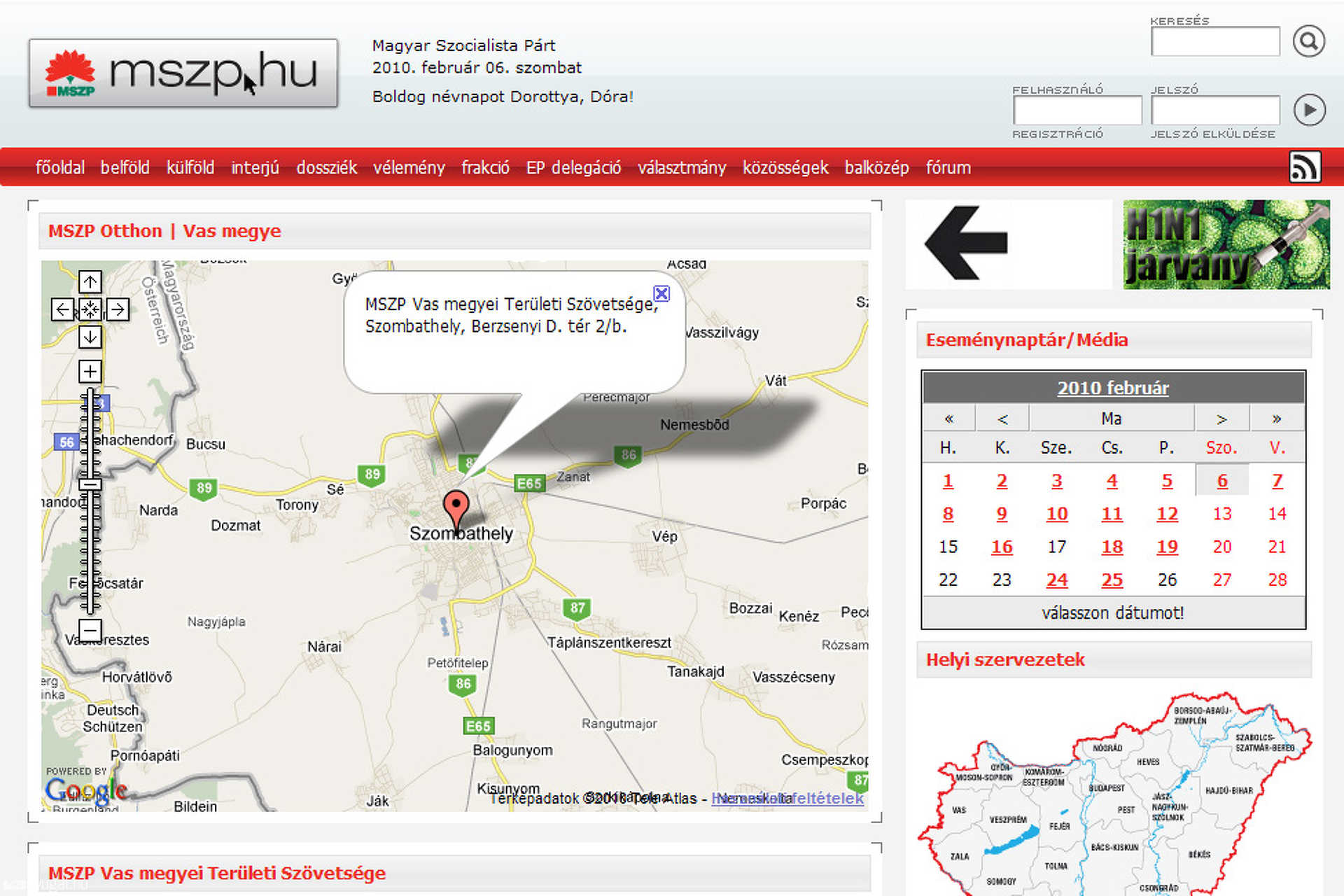
Task: Close the map info bubble
Action: point(661,293)
